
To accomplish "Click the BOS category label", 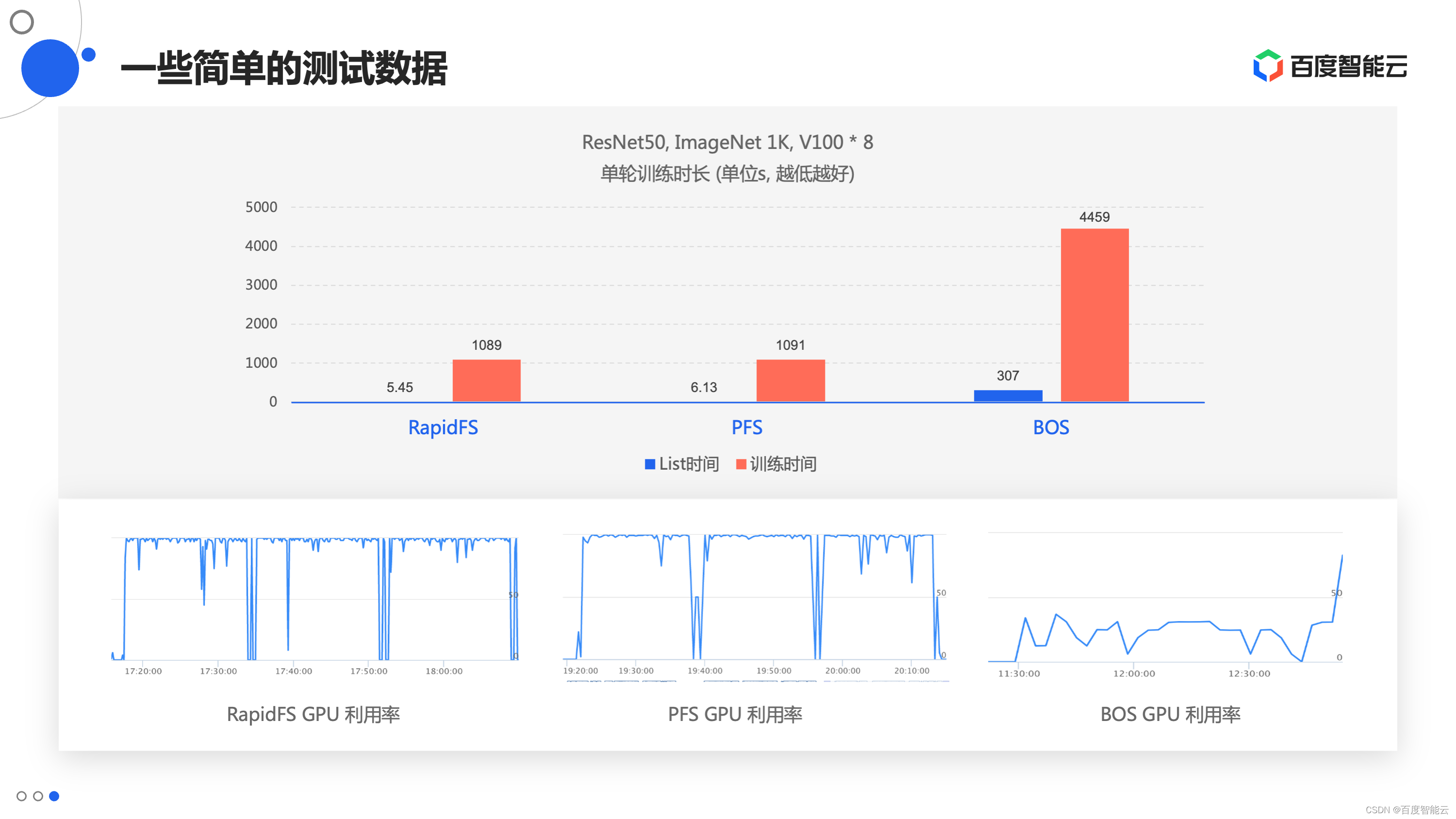I will 1051,427.
